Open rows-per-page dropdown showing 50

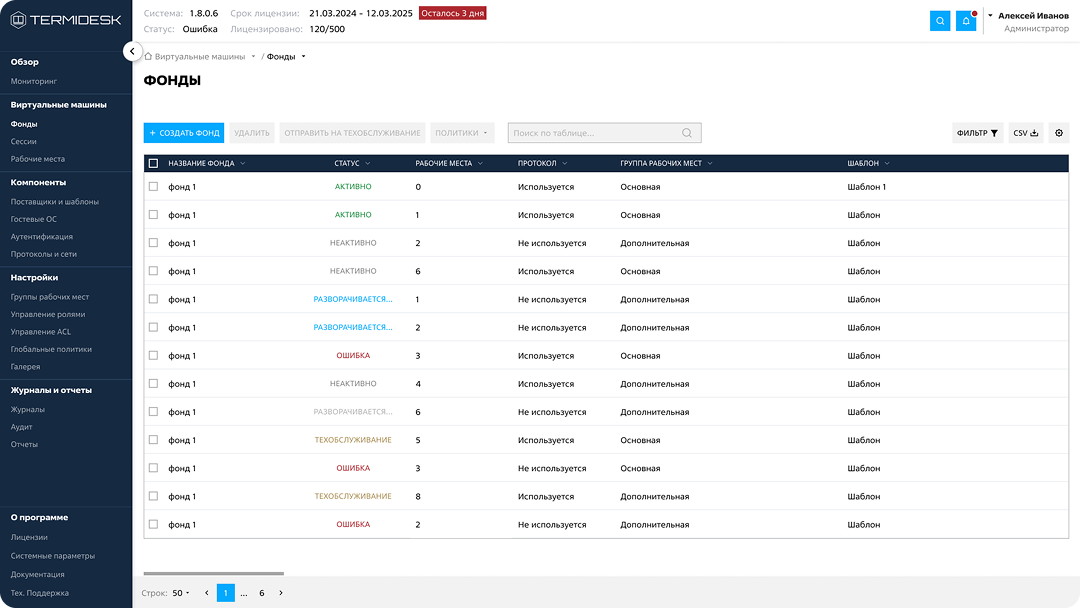180,593
